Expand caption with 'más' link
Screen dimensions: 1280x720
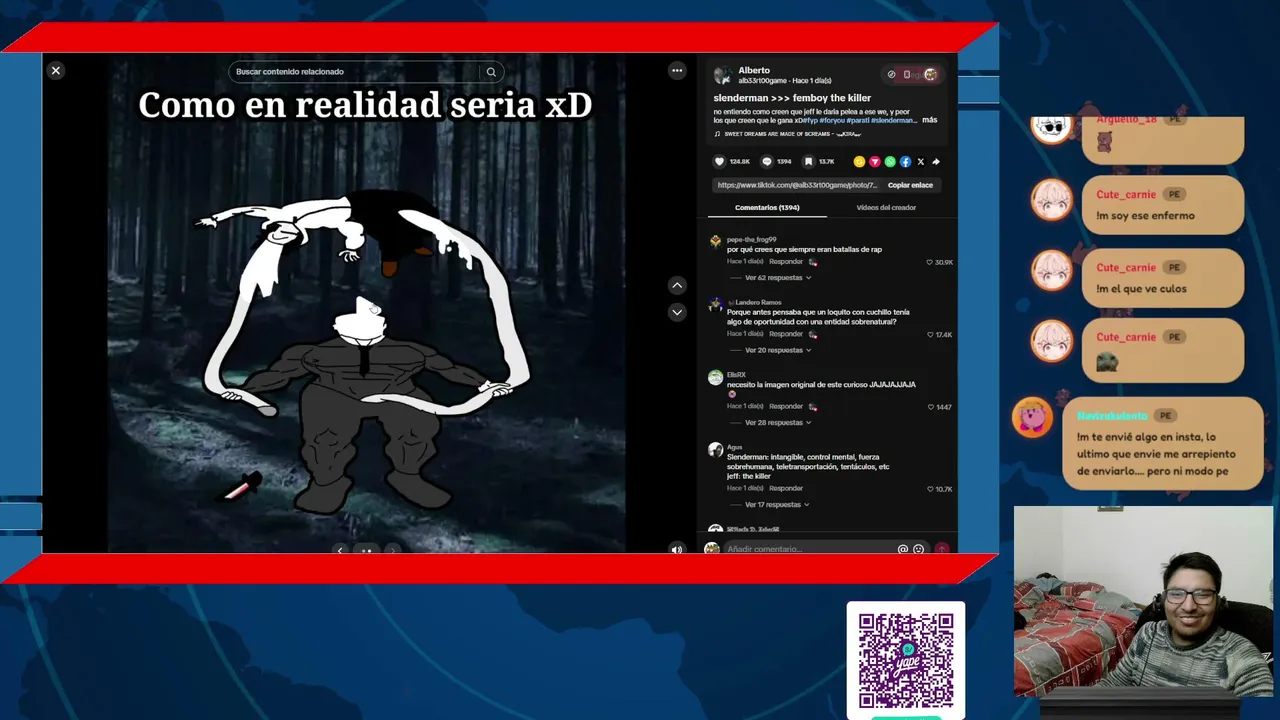tap(930, 120)
